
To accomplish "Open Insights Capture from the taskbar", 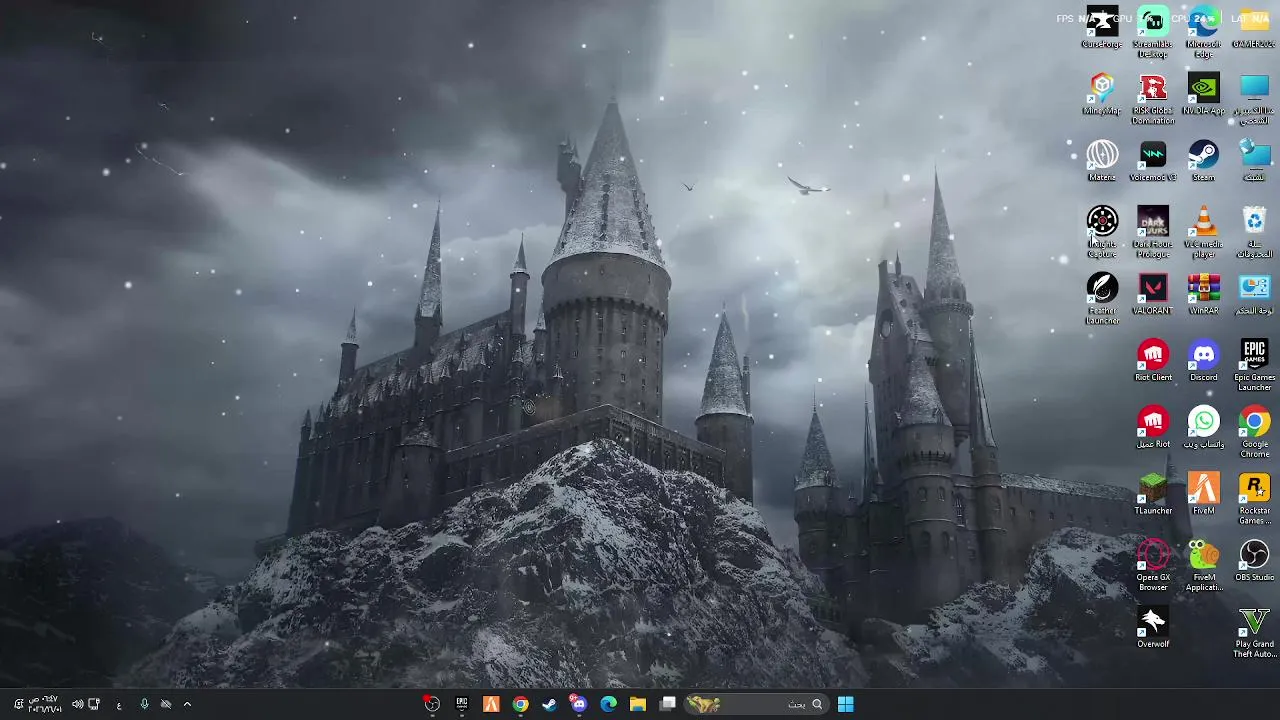I will point(431,704).
